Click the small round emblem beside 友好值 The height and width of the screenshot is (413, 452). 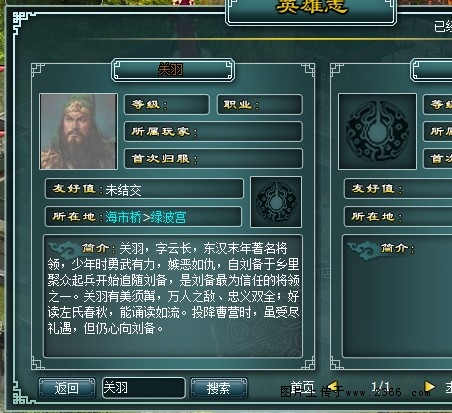[276, 202]
